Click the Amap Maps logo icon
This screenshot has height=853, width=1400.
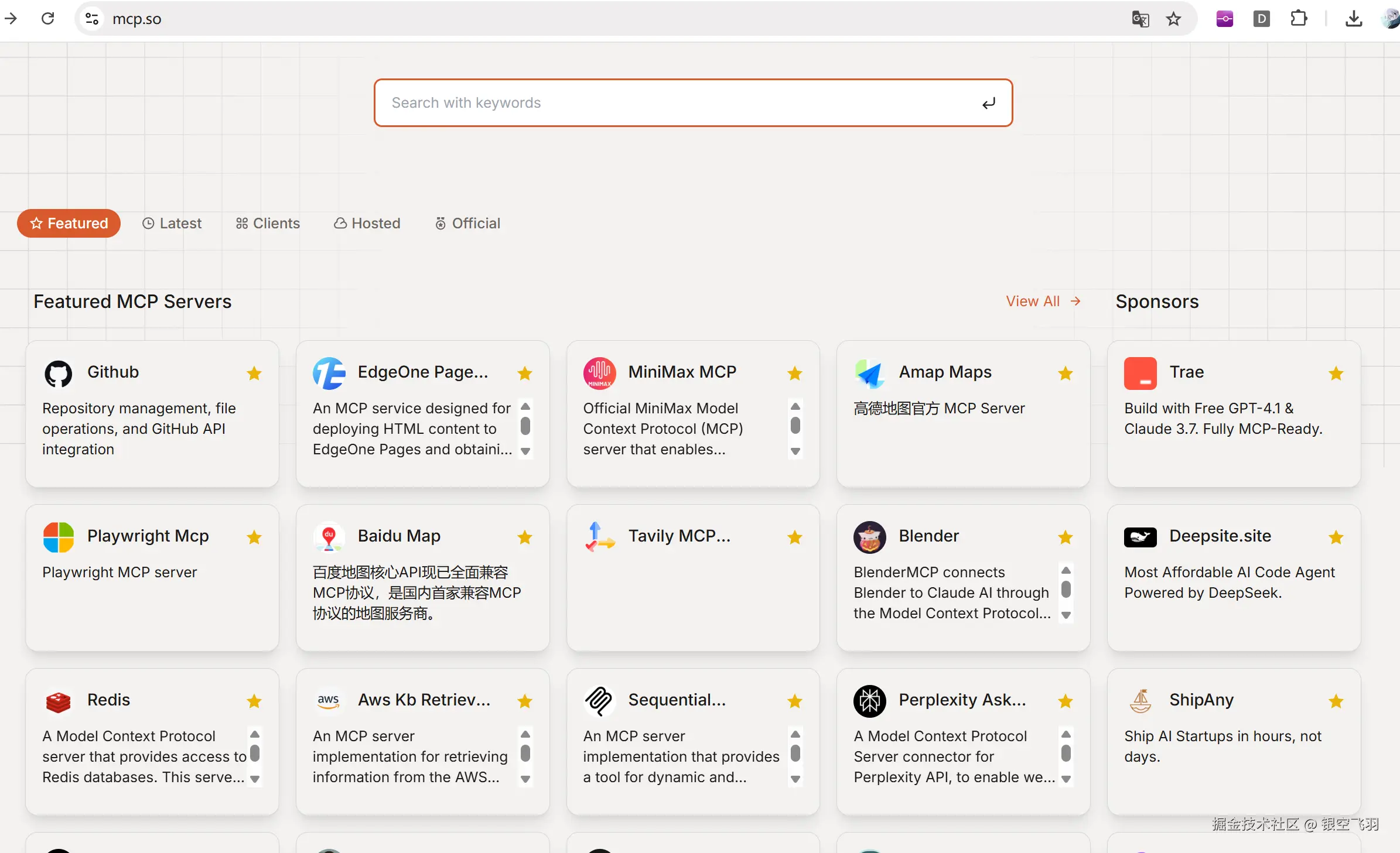coord(870,374)
